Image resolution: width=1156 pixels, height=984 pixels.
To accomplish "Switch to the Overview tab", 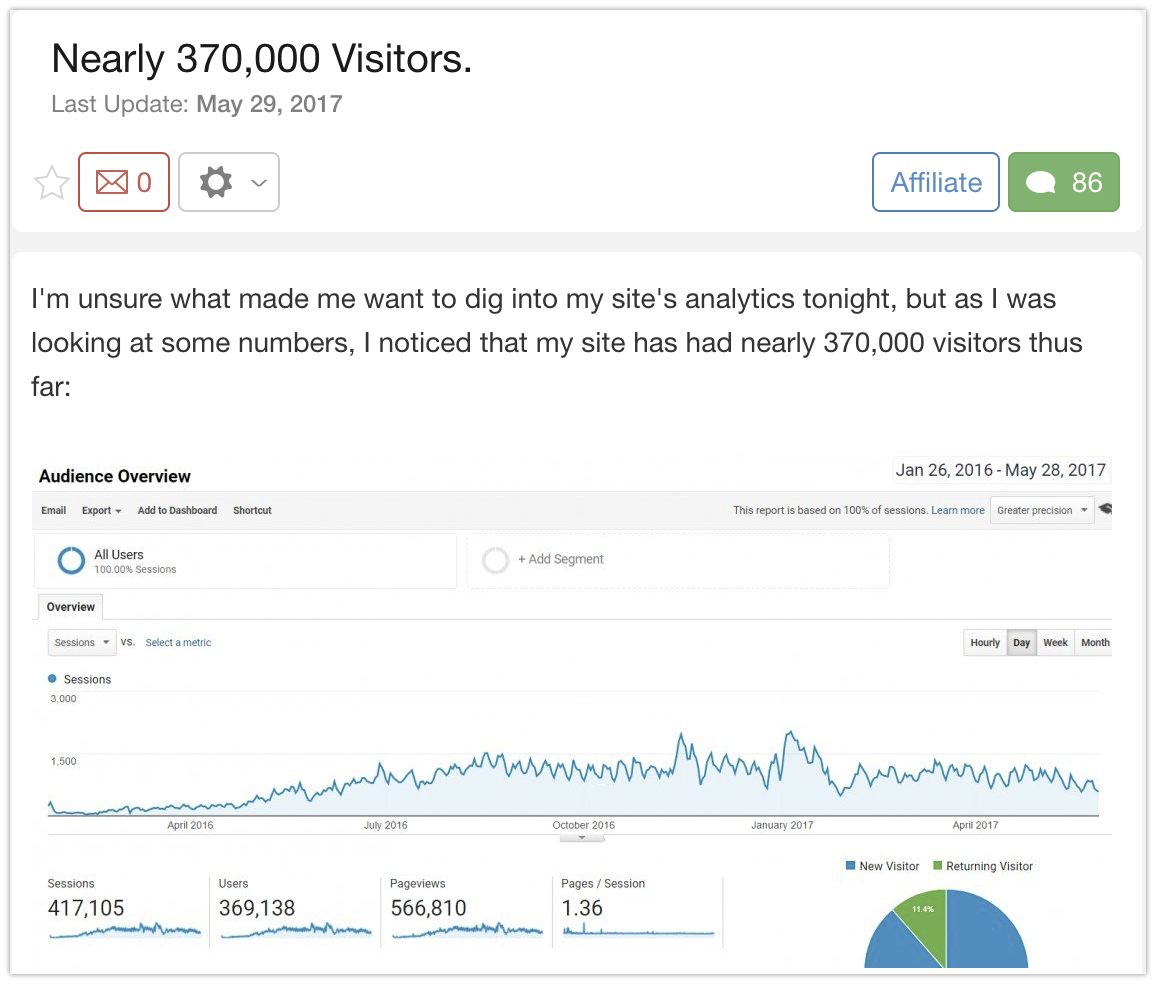I will (71, 607).
